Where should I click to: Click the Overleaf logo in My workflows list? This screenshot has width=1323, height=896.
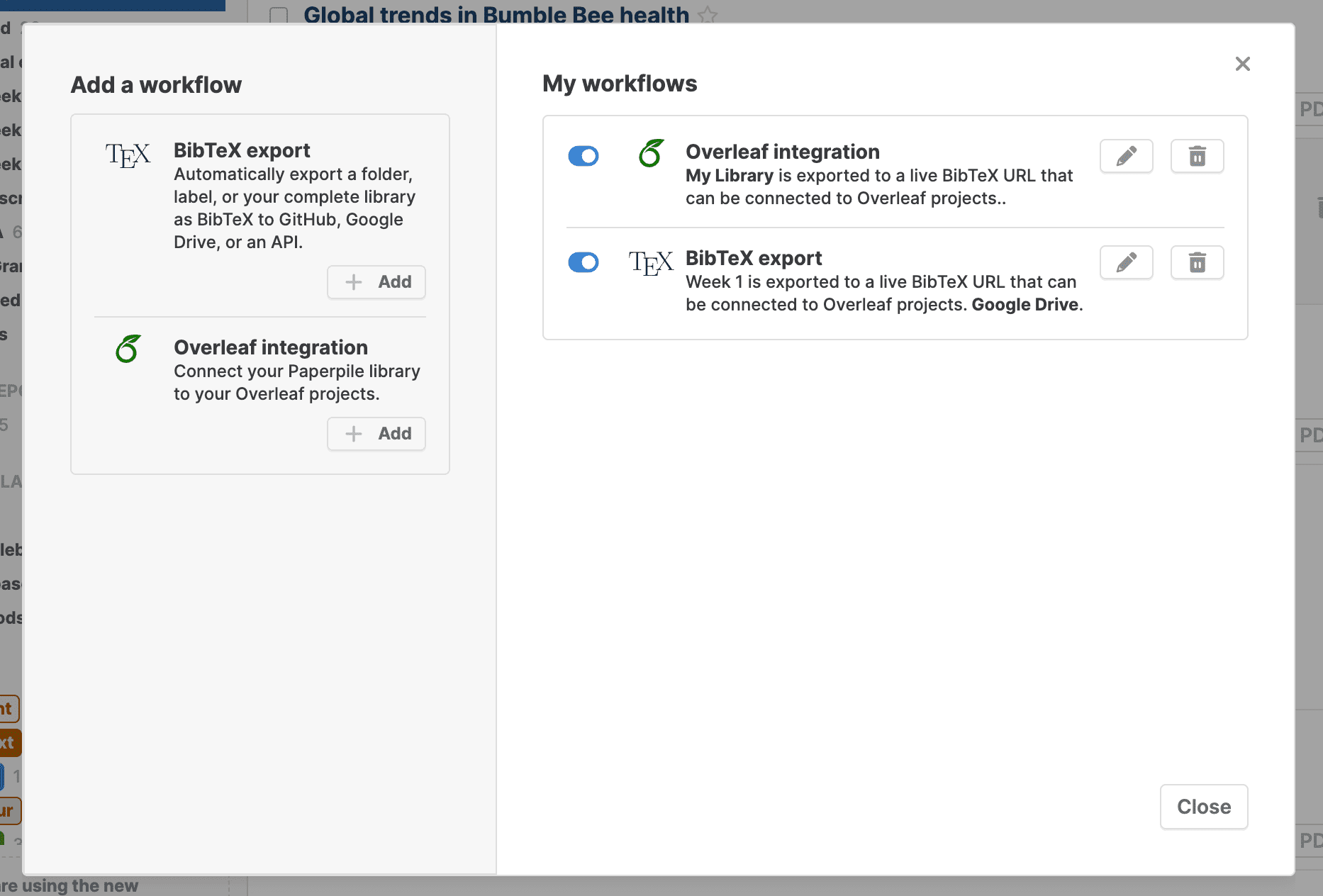(x=651, y=153)
